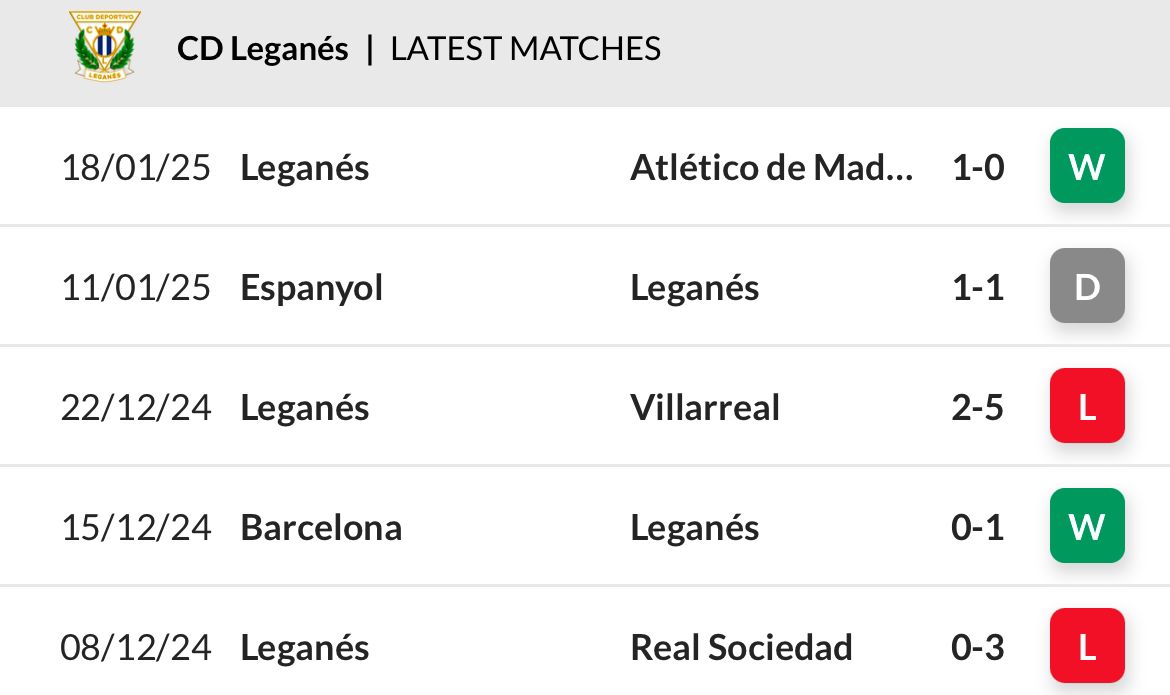Click the red L badge for Real Sociedad match
Viewport: 1170px width, 695px height.
(x=1087, y=646)
